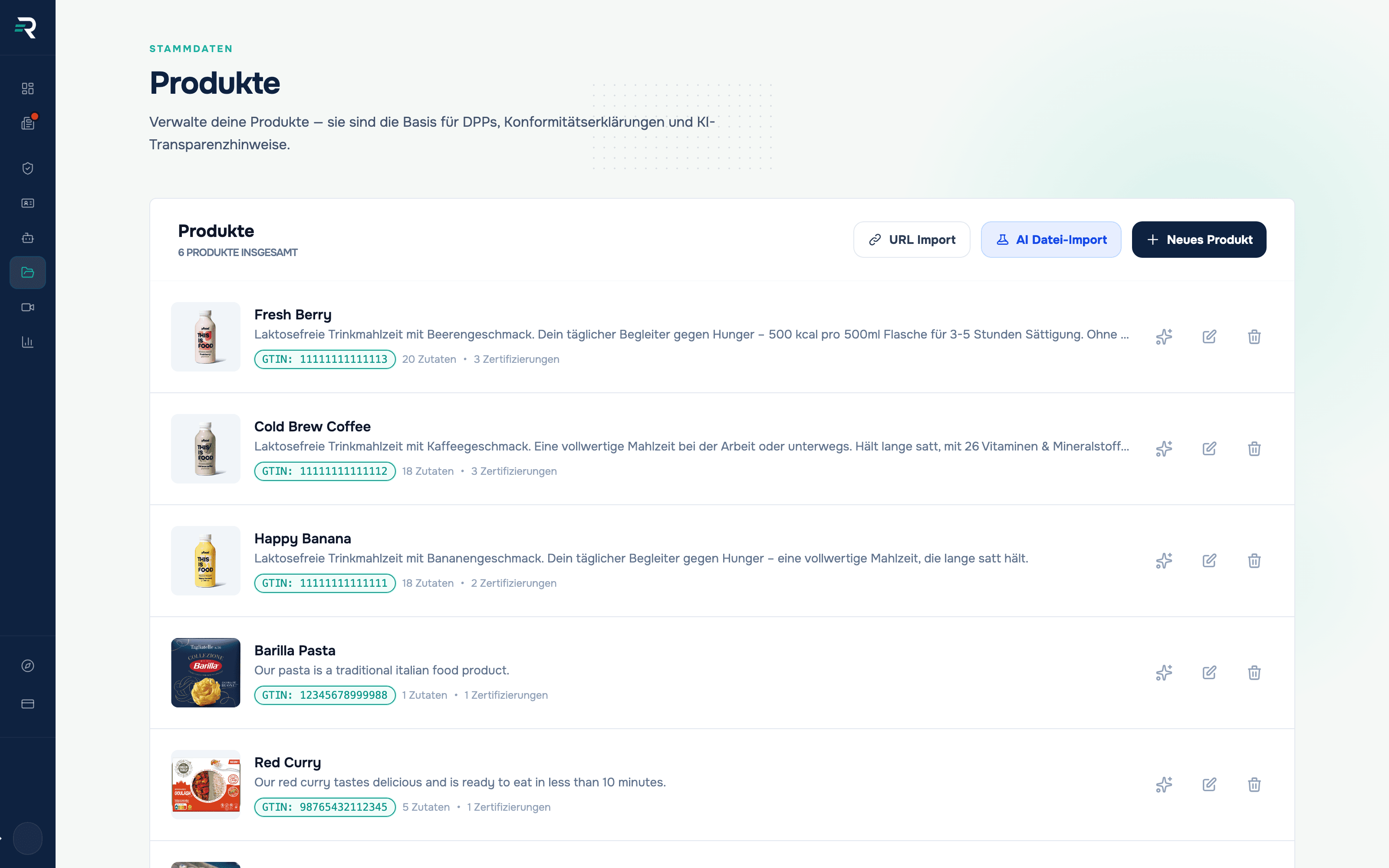Delete the Red Curry product
1389x868 pixels.
[1254, 784]
